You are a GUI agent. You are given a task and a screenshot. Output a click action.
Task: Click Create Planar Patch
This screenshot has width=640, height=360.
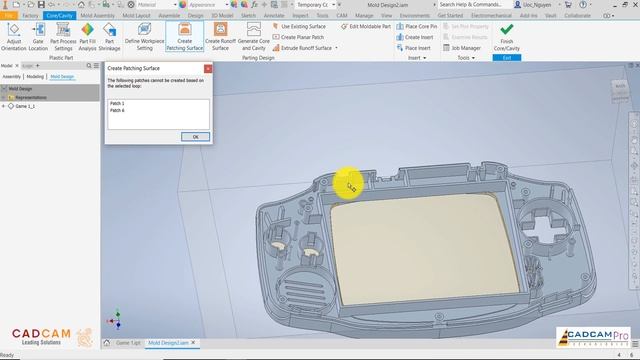298,37
